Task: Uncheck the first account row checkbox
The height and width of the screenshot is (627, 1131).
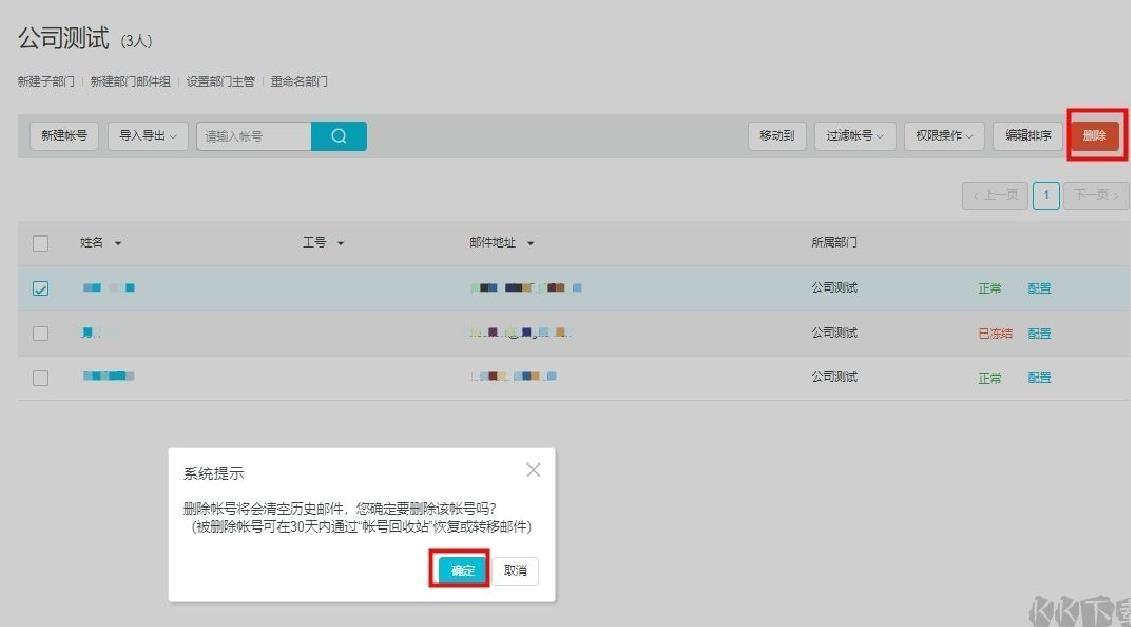Action: point(40,289)
